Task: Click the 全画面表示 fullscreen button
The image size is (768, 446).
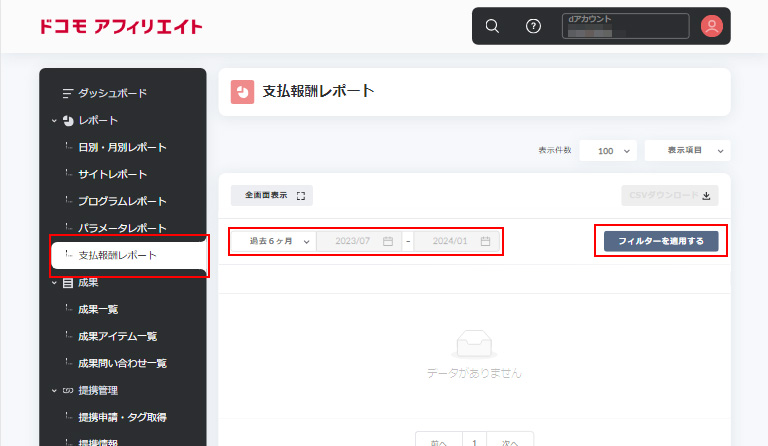Action: click(272, 195)
